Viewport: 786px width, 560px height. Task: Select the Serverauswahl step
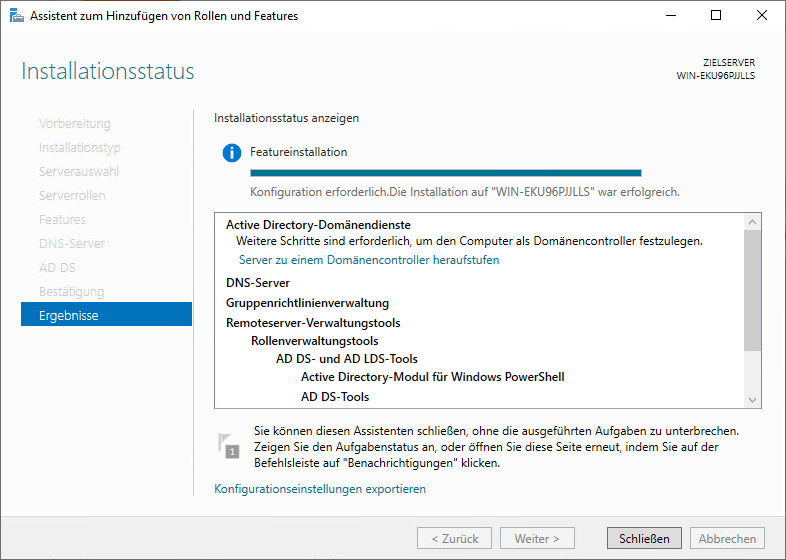(x=79, y=171)
